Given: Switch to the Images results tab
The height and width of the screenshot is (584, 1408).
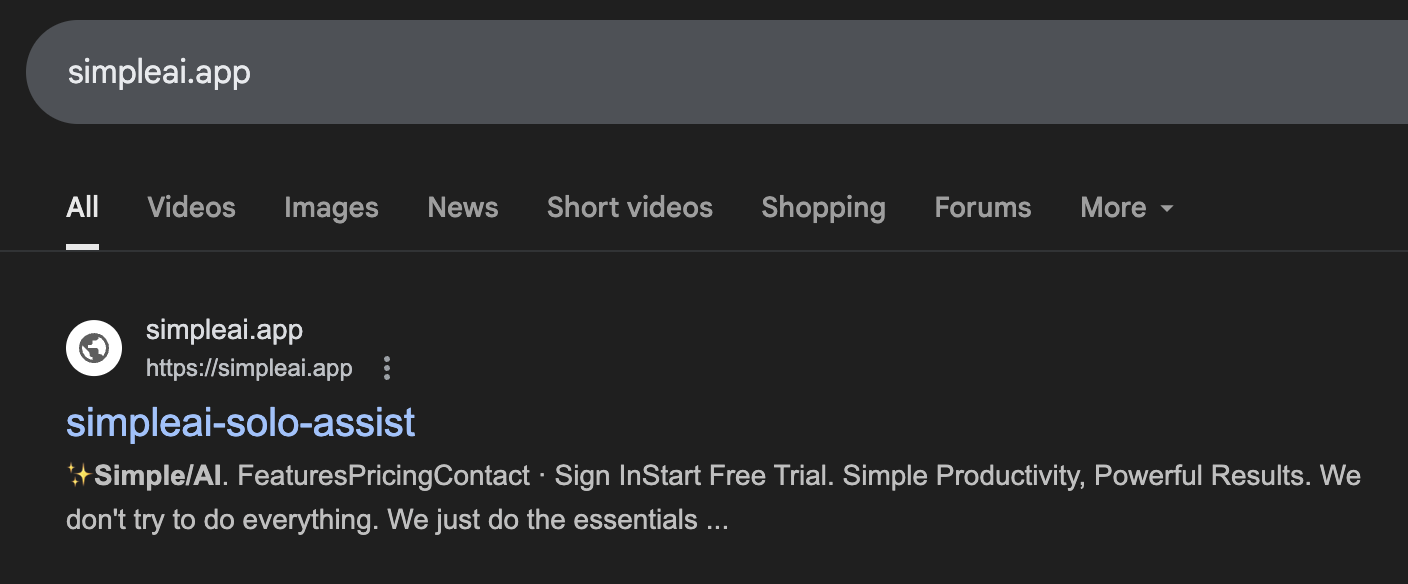Looking at the screenshot, I should pos(331,208).
